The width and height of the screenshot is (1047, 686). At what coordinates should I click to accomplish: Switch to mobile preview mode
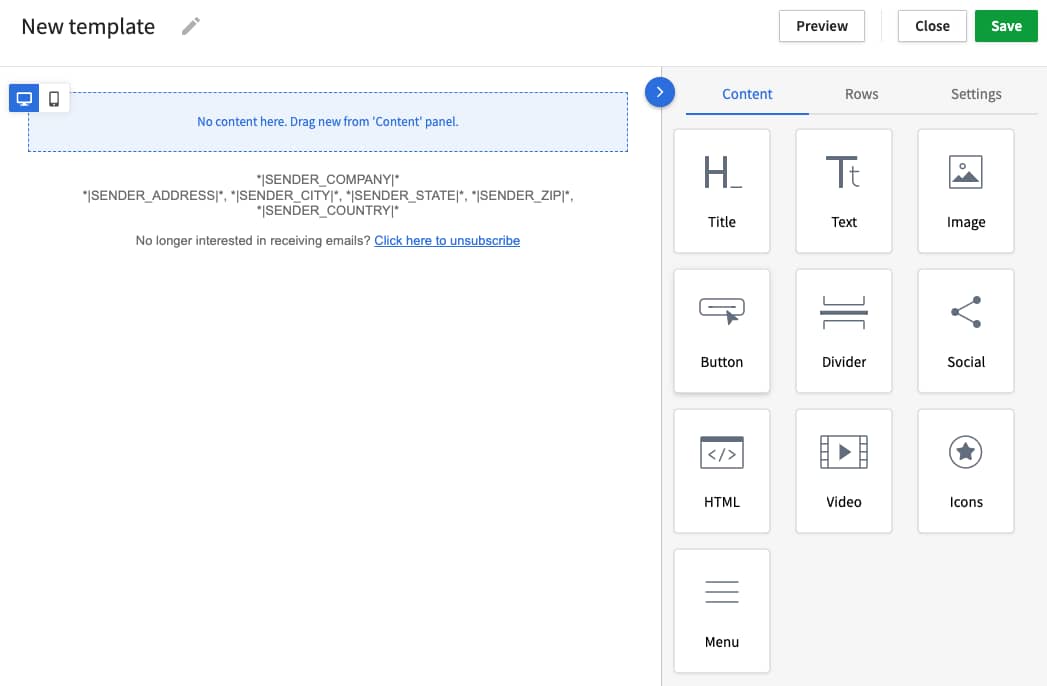tap(54, 98)
